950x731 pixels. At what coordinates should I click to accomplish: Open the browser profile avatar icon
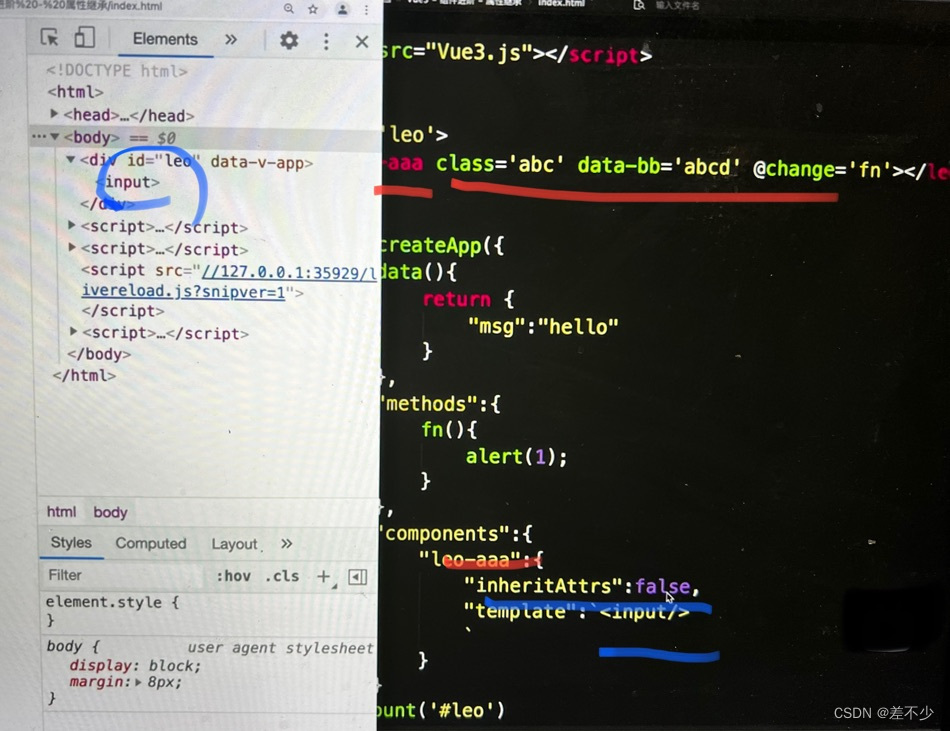[342, 9]
